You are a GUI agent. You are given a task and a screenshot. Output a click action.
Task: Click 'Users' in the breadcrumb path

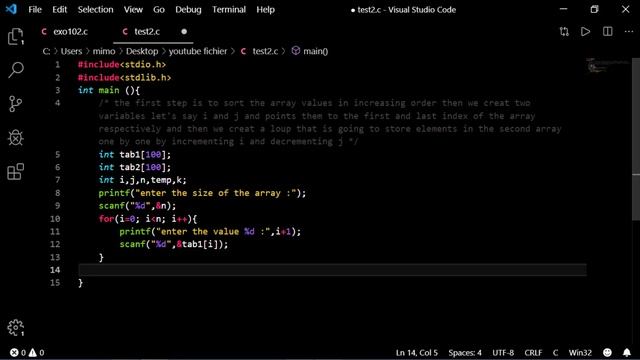[71, 51]
